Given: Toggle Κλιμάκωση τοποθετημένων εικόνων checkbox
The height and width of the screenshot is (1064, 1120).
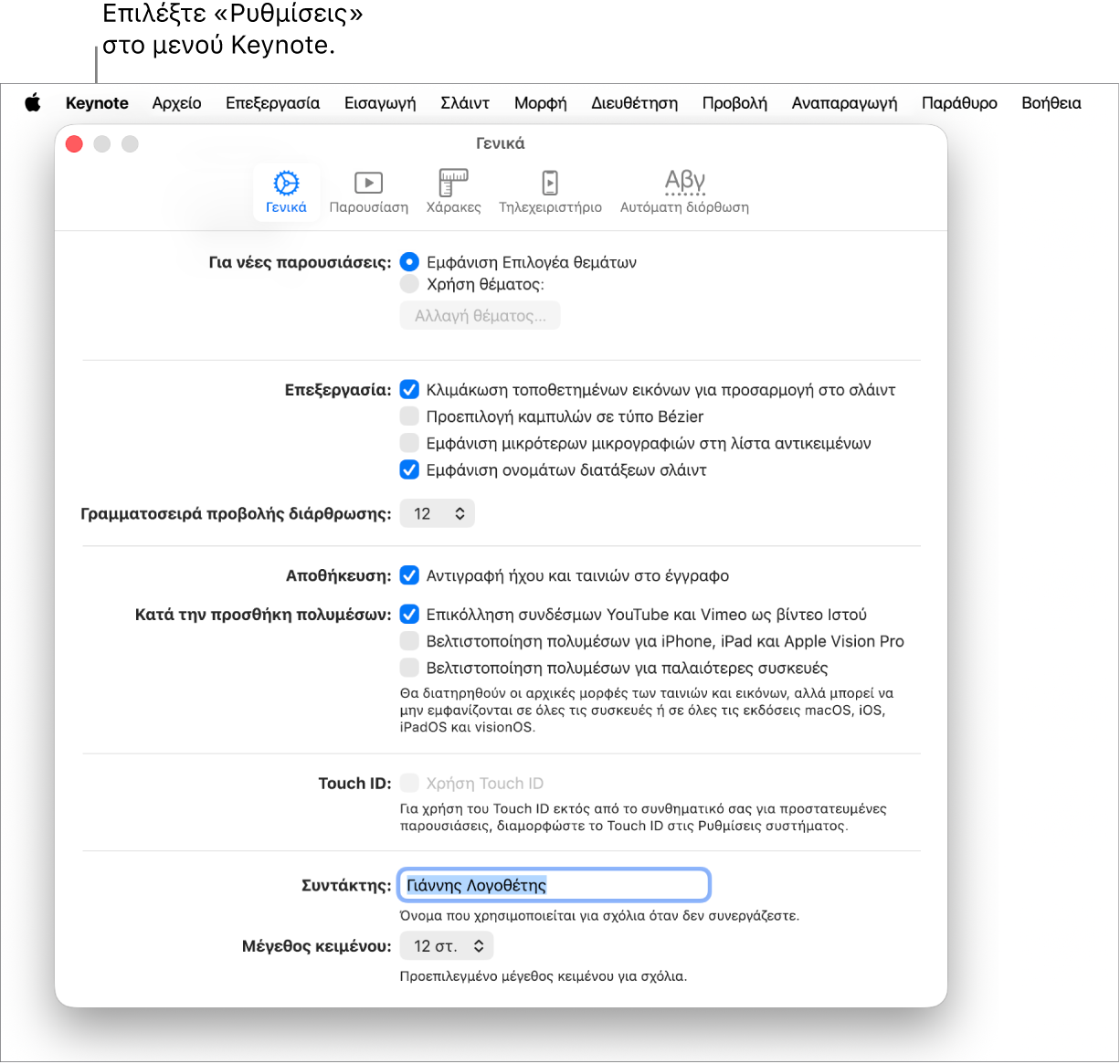Looking at the screenshot, I should click(x=409, y=390).
